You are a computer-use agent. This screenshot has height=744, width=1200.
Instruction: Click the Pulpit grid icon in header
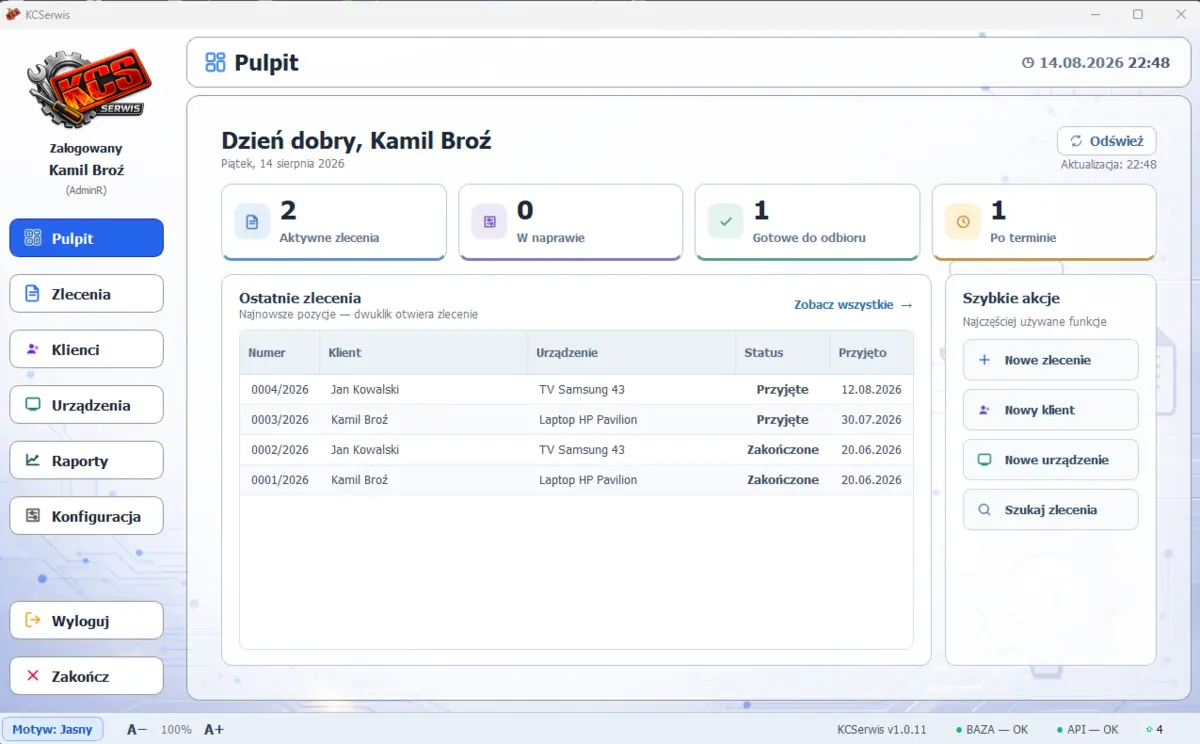coord(215,63)
